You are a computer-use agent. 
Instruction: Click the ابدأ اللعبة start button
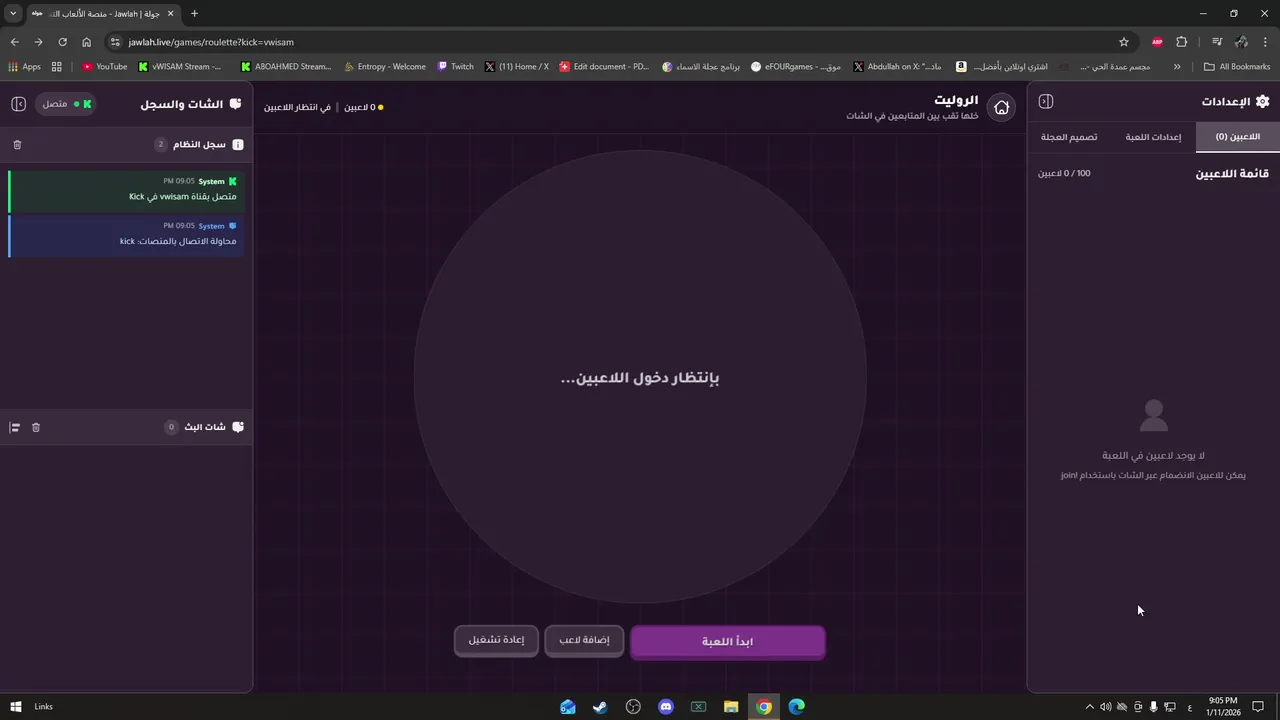pos(727,642)
